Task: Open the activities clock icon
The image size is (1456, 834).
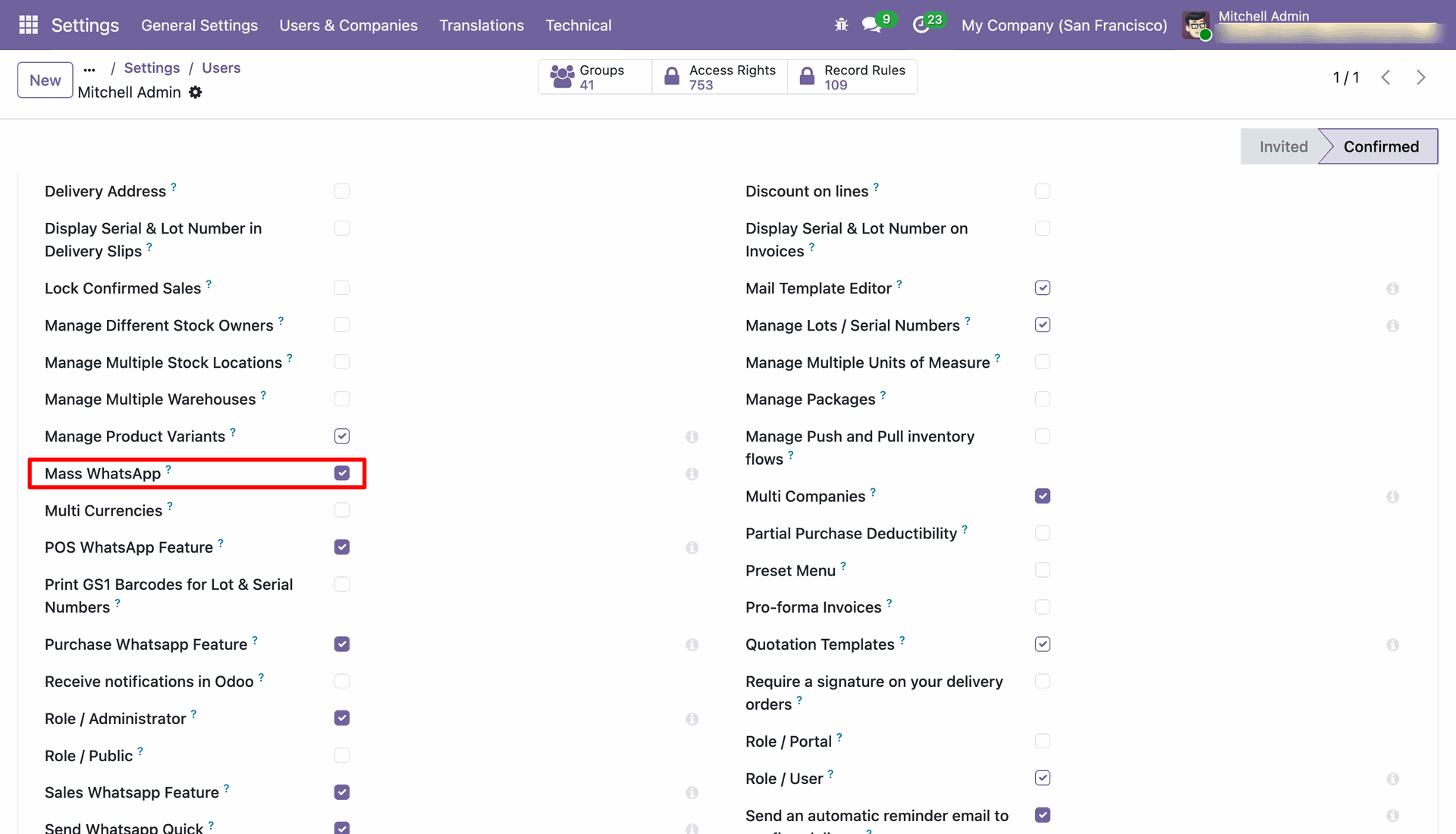Action: click(921, 25)
